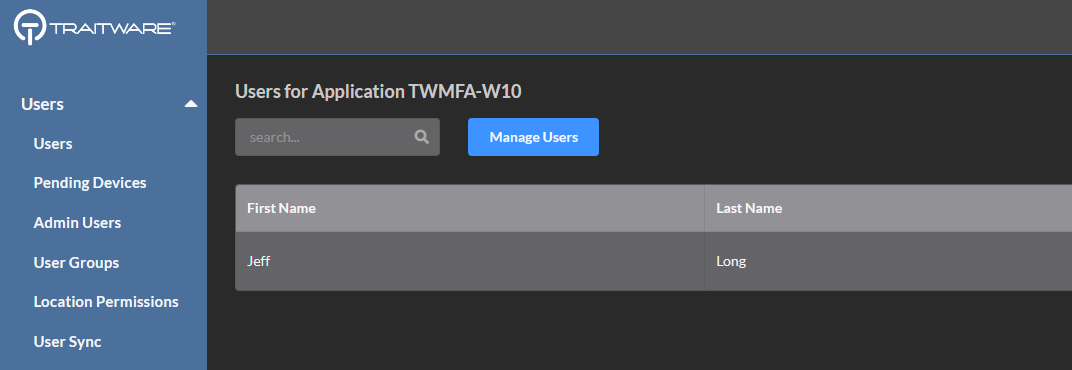Sort by First Name column header
Screen dimensions: 1072x370
(x=281, y=208)
